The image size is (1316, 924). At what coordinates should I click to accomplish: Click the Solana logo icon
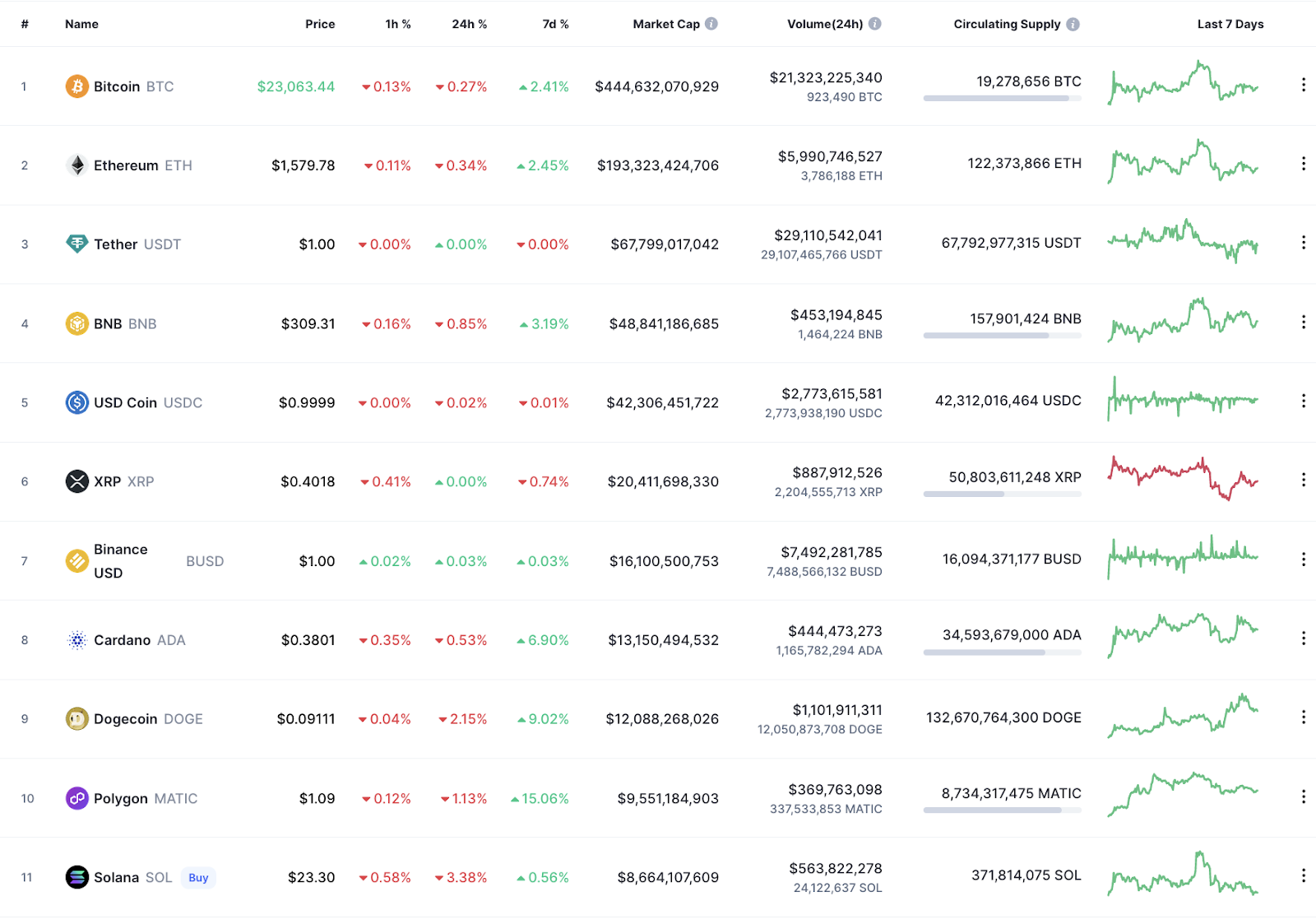tap(76, 877)
